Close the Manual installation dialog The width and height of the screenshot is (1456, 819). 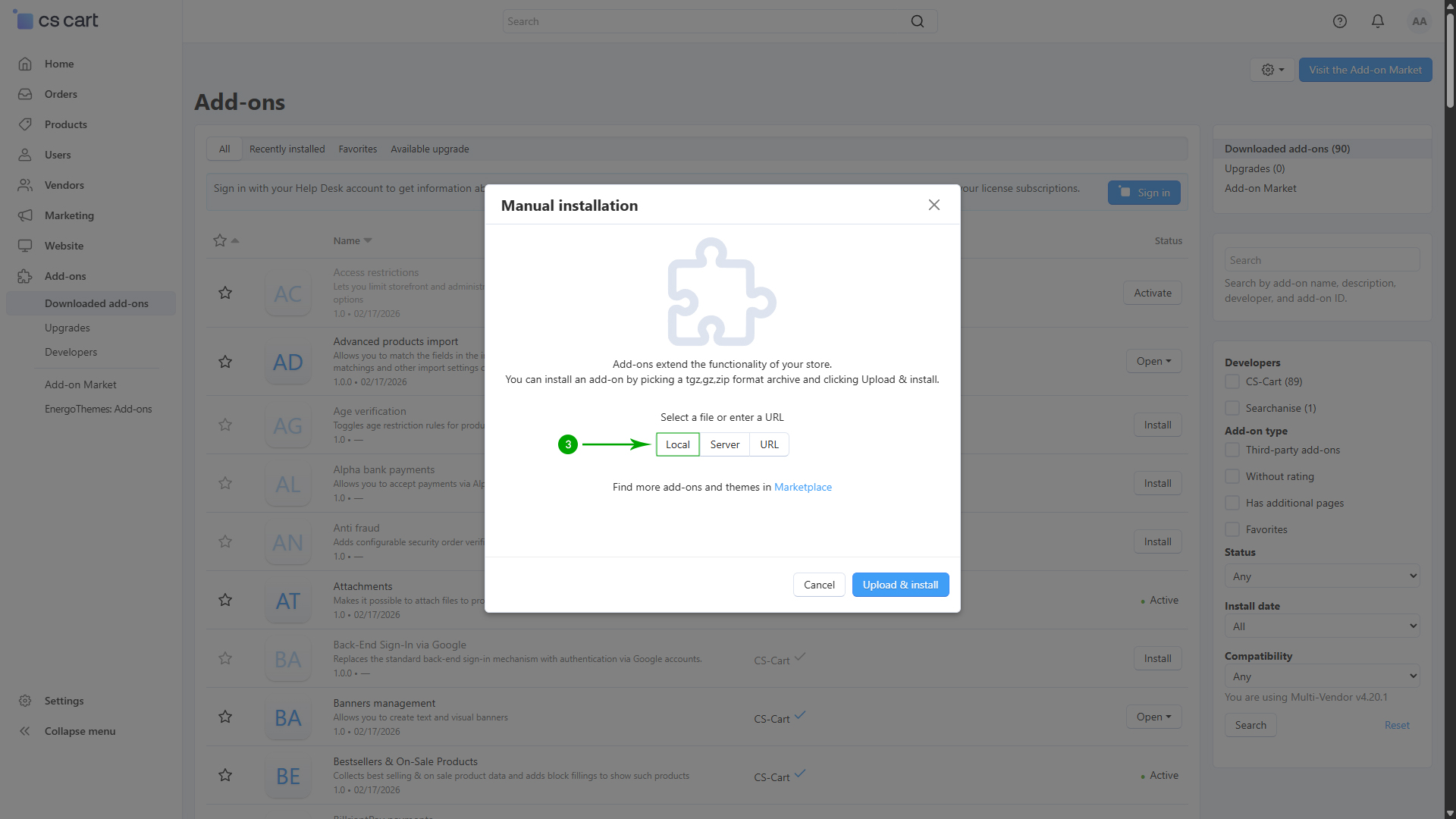coord(934,205)
